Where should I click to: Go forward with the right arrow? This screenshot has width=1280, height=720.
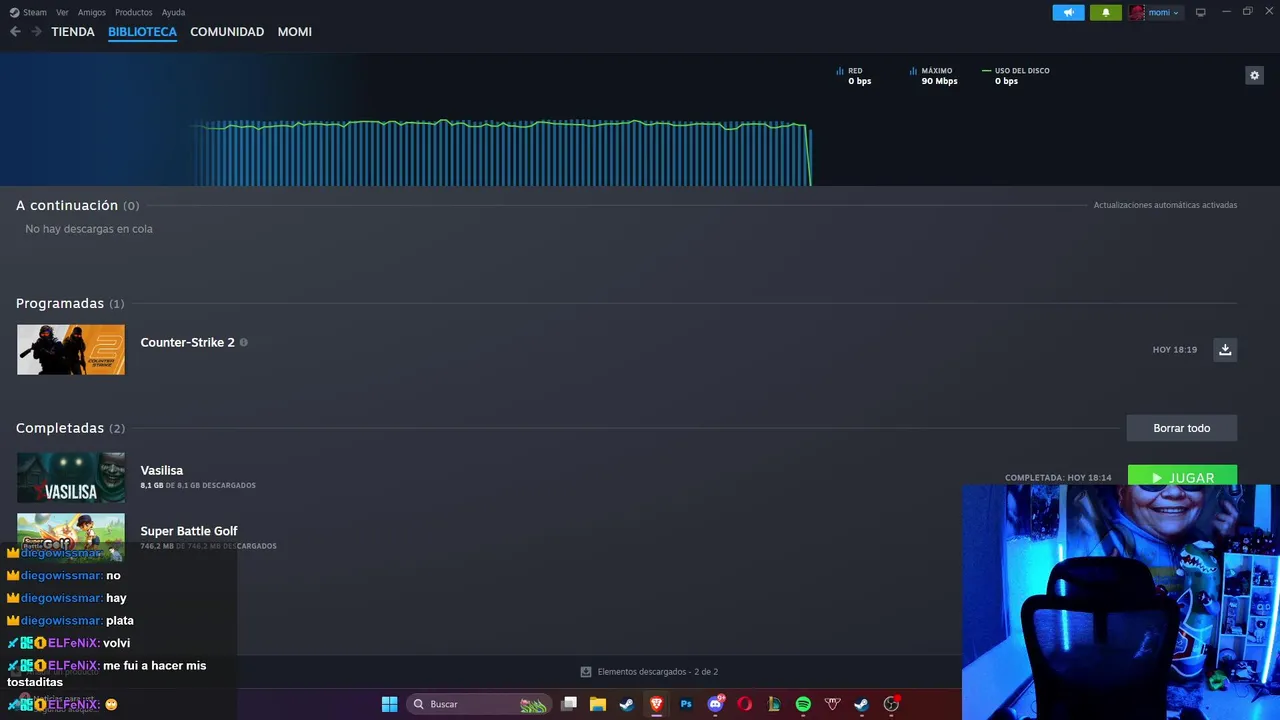36,32
